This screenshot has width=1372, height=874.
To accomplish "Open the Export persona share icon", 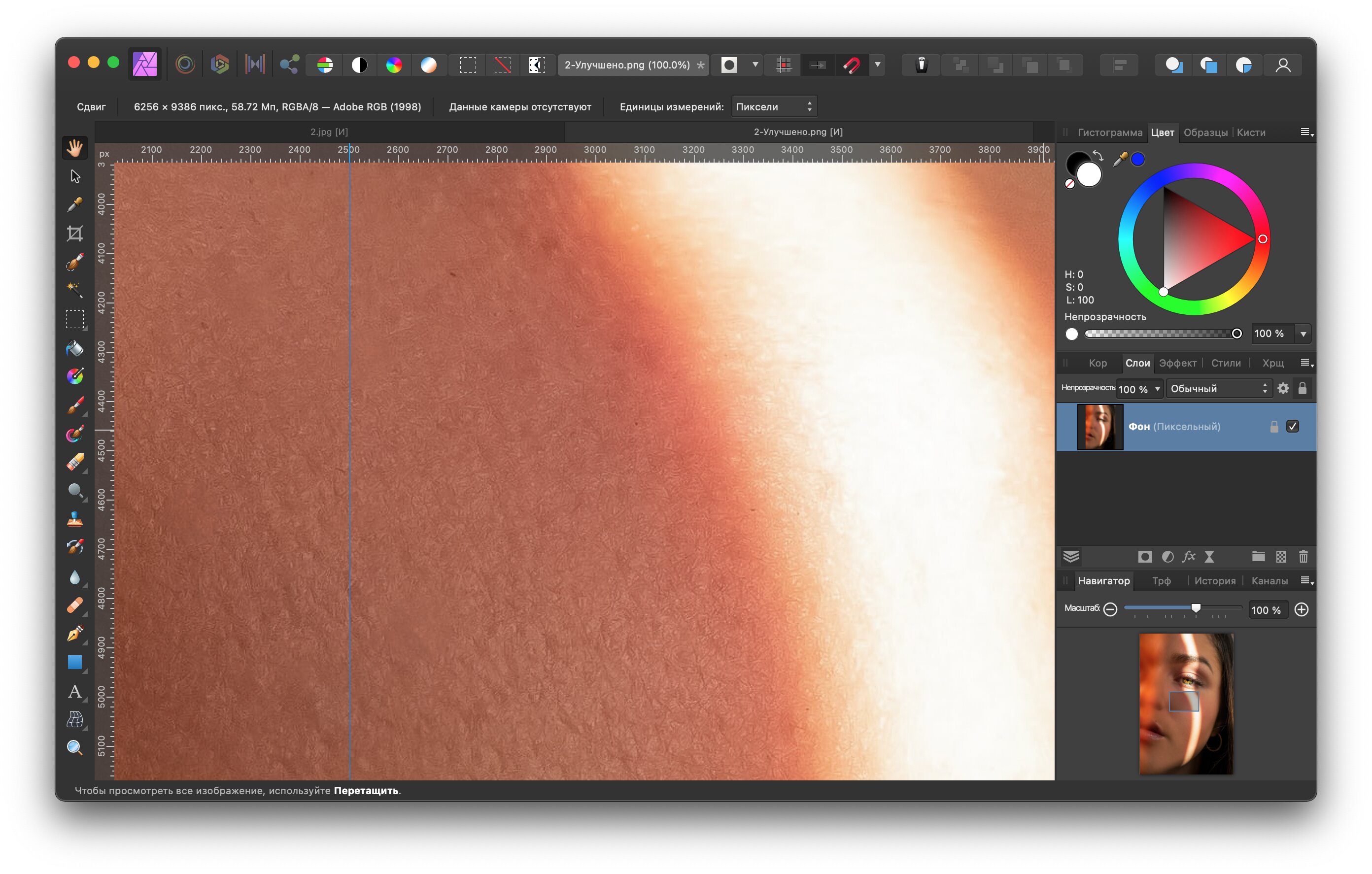I will [x=289, y=65].
